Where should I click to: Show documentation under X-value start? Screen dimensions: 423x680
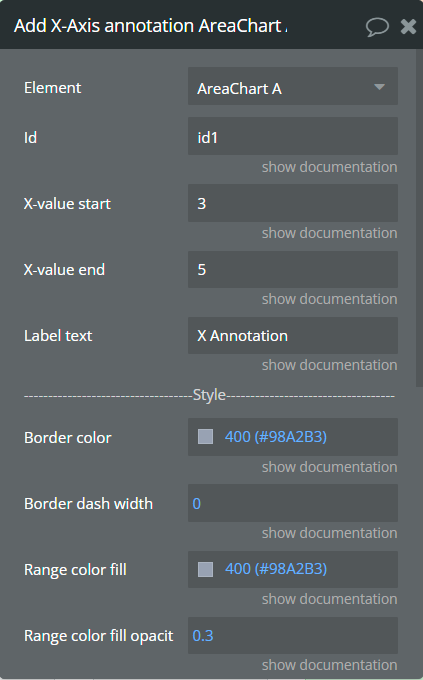pyautogui.click(x=329, y=233)
